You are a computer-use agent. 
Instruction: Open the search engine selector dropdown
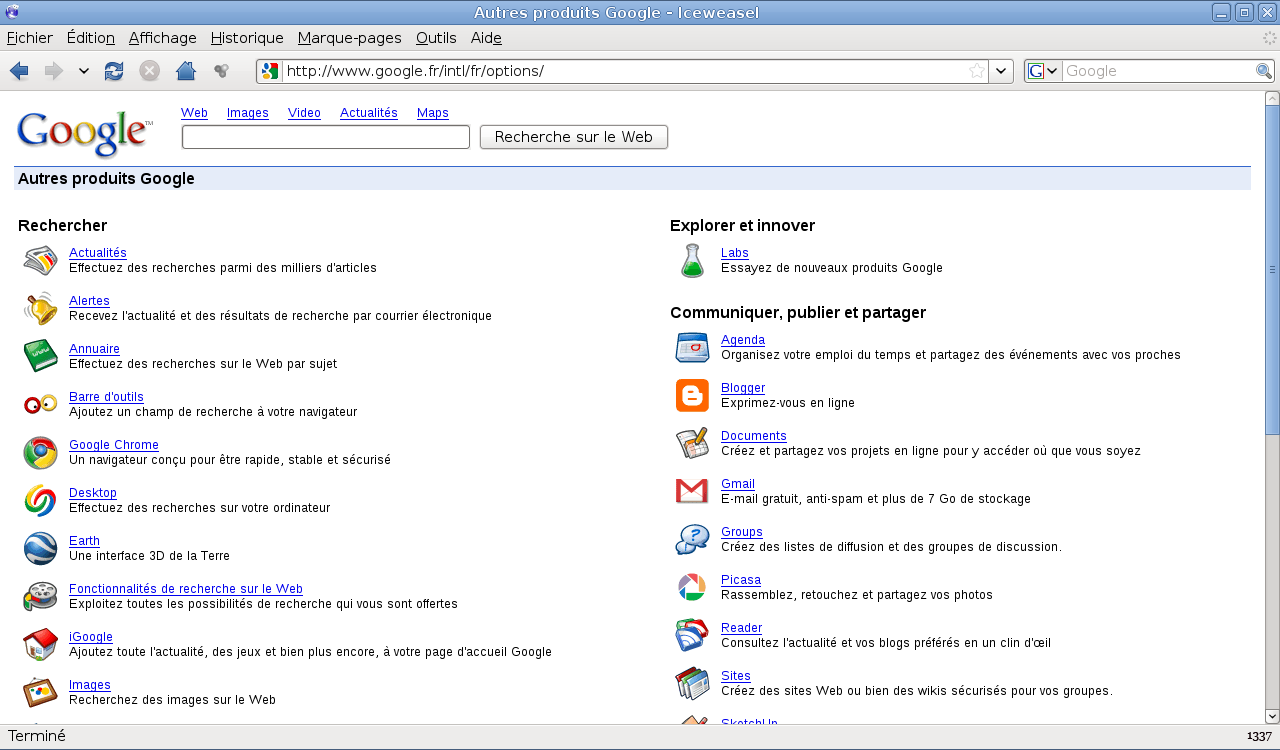tap(1043, 71)
